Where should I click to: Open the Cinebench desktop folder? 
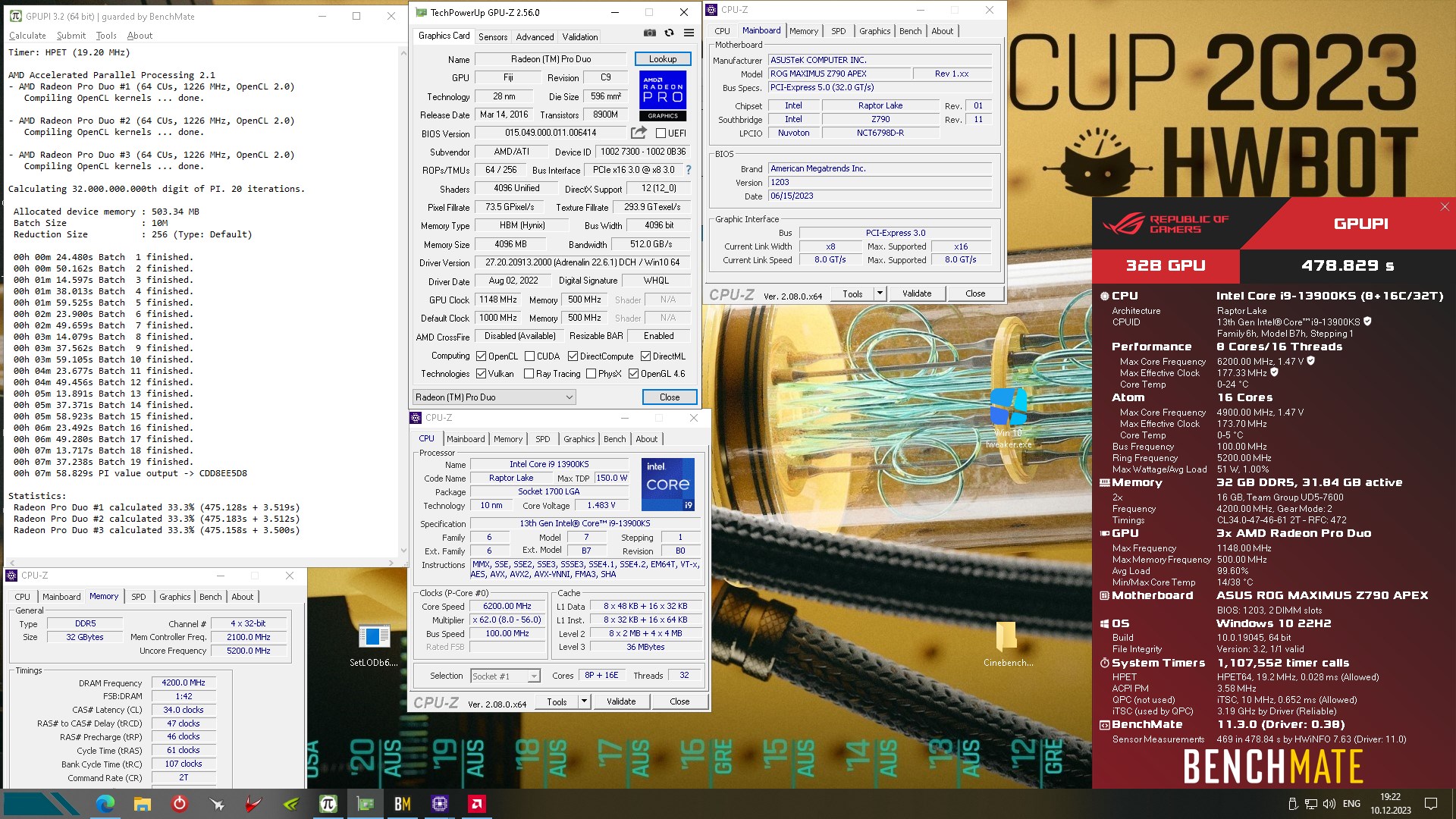pos(1008,645)
